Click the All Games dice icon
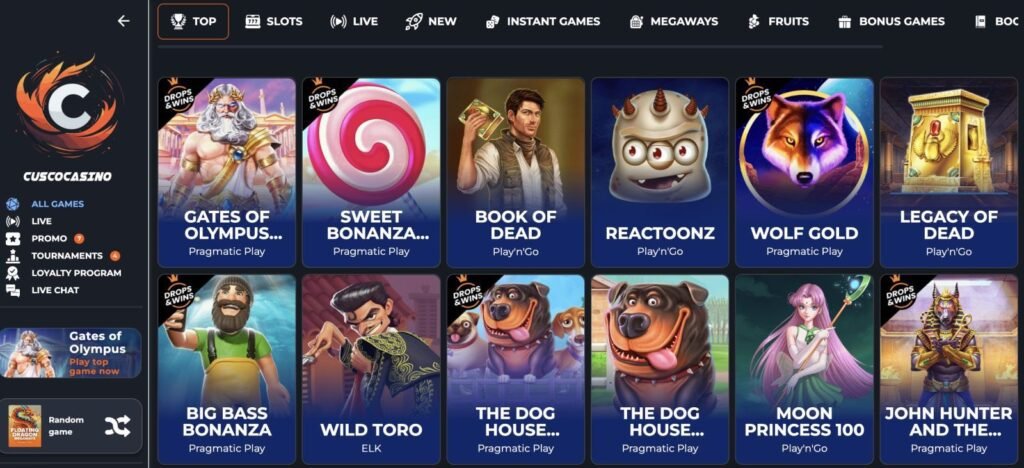Screen dimensions: 1024x468 point(12,204)
